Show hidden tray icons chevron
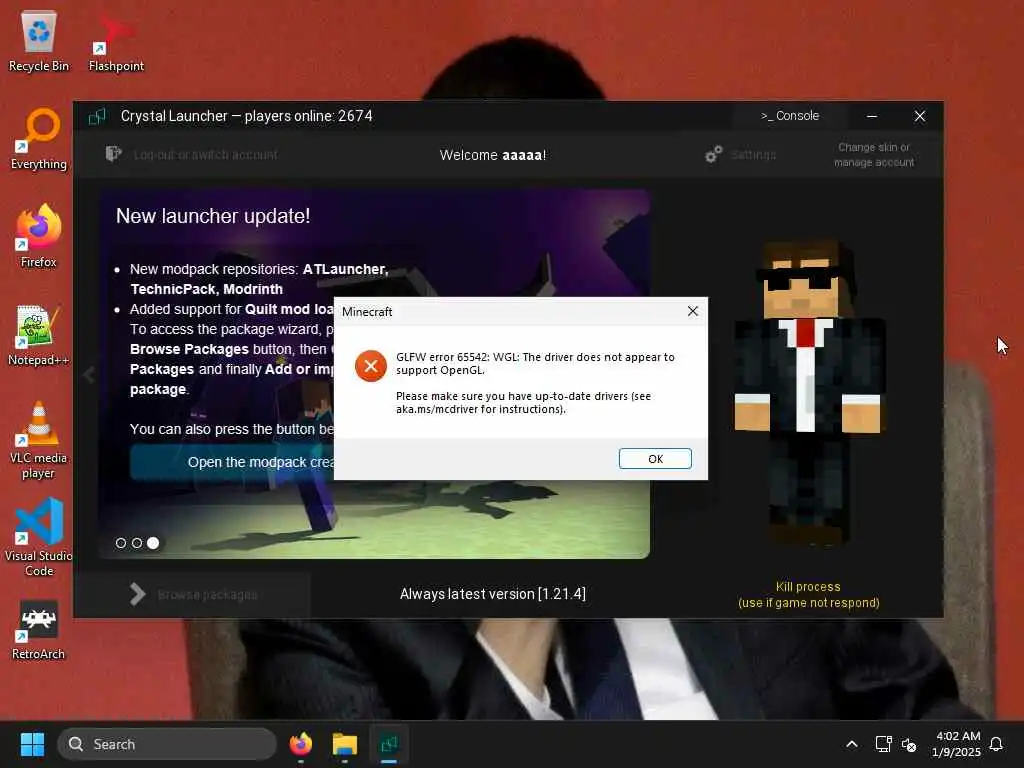Viewport: 1024px width, 768px height. click(x=852, y=744)
